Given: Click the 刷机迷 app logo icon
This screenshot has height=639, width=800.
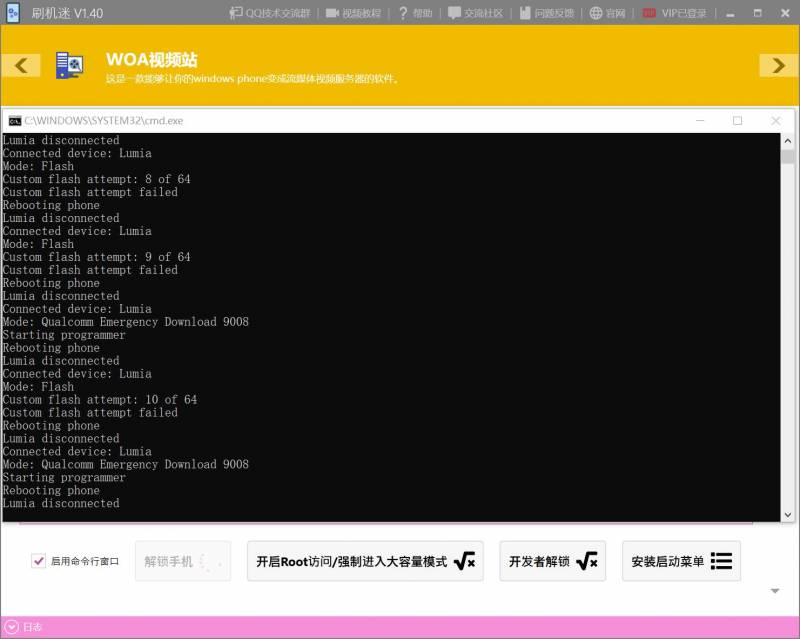Looking at the screenshot, I should (13, 13).
